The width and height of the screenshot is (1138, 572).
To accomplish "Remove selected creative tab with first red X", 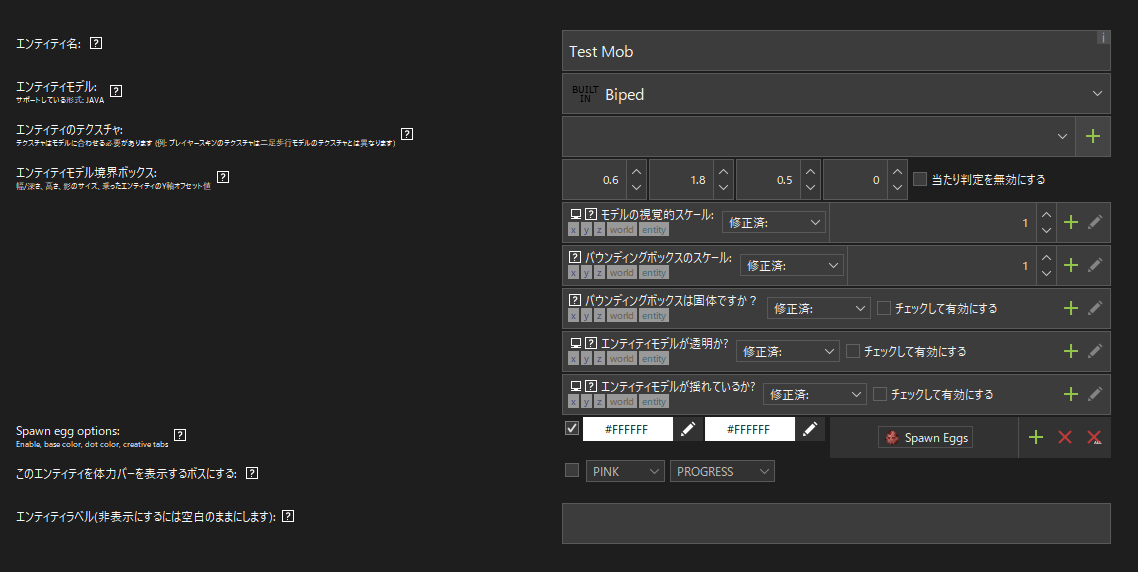I will (1065, 437).
